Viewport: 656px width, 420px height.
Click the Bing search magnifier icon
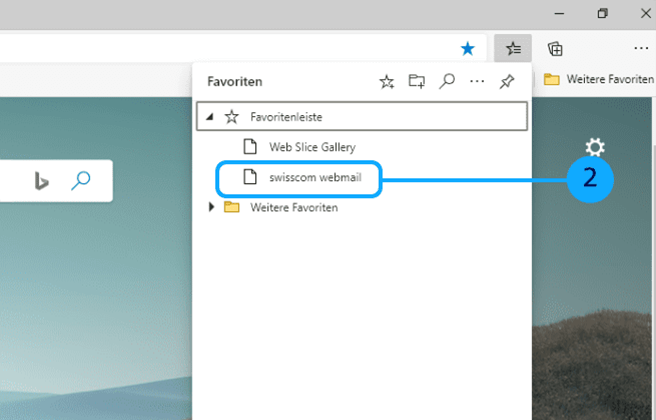[81, 181]
